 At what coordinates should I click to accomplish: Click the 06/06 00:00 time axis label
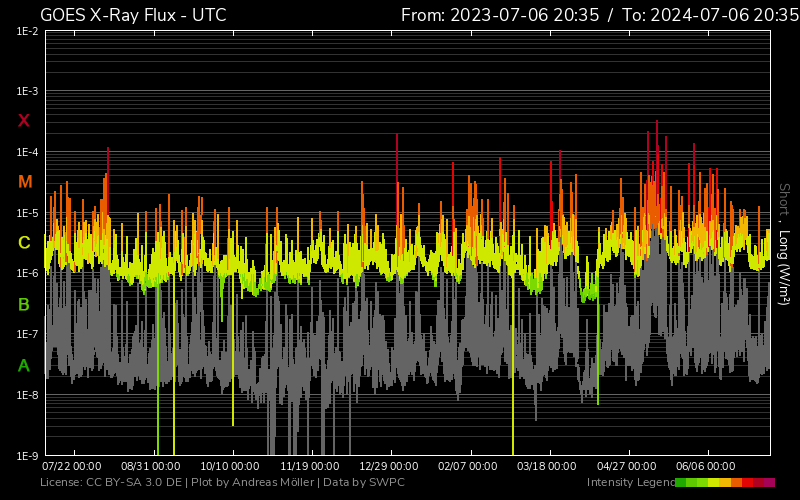tap(706, 466)
